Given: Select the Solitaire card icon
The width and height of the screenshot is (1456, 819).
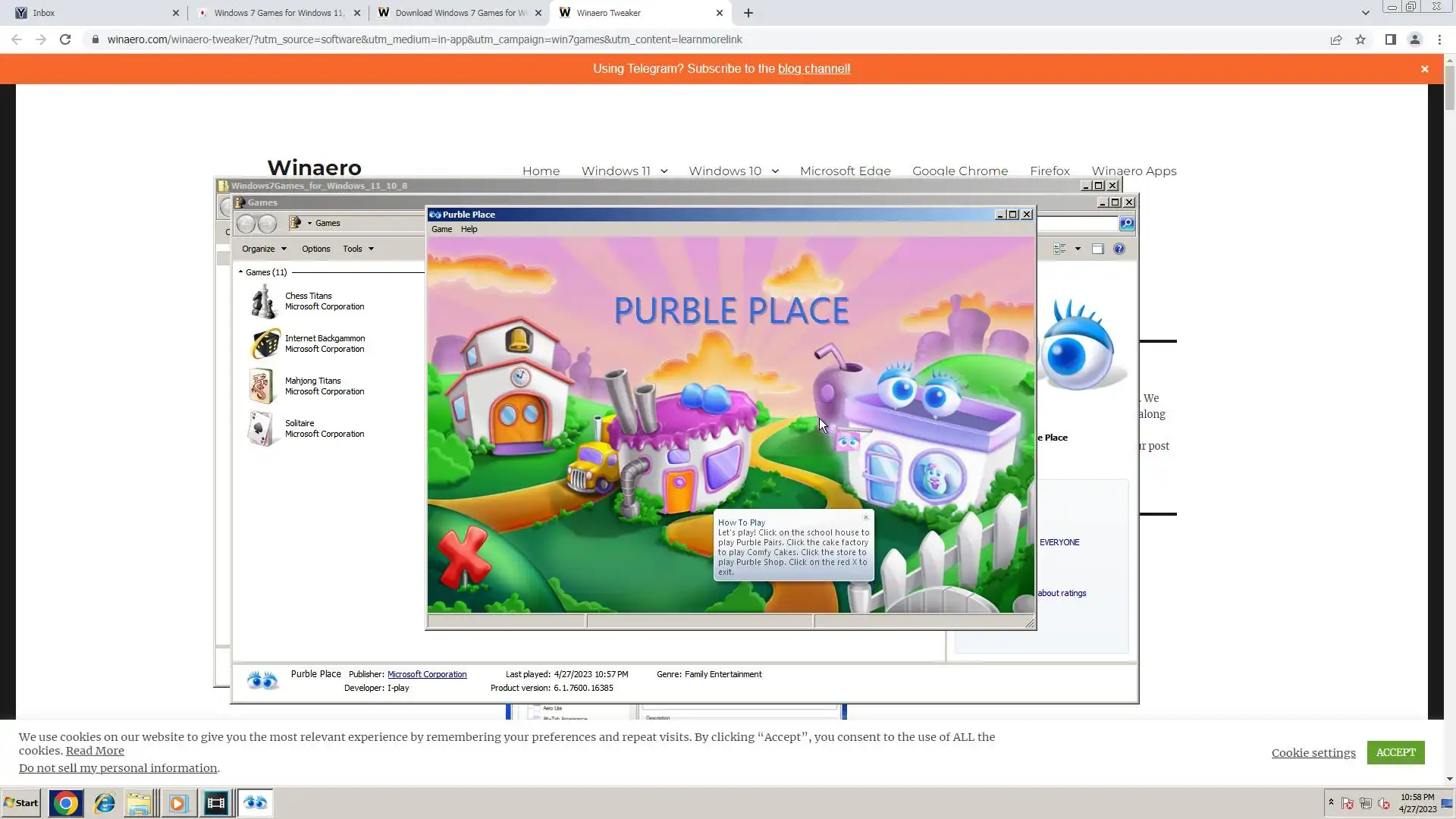Looking at the screenshot, I should tap(261, 428).
